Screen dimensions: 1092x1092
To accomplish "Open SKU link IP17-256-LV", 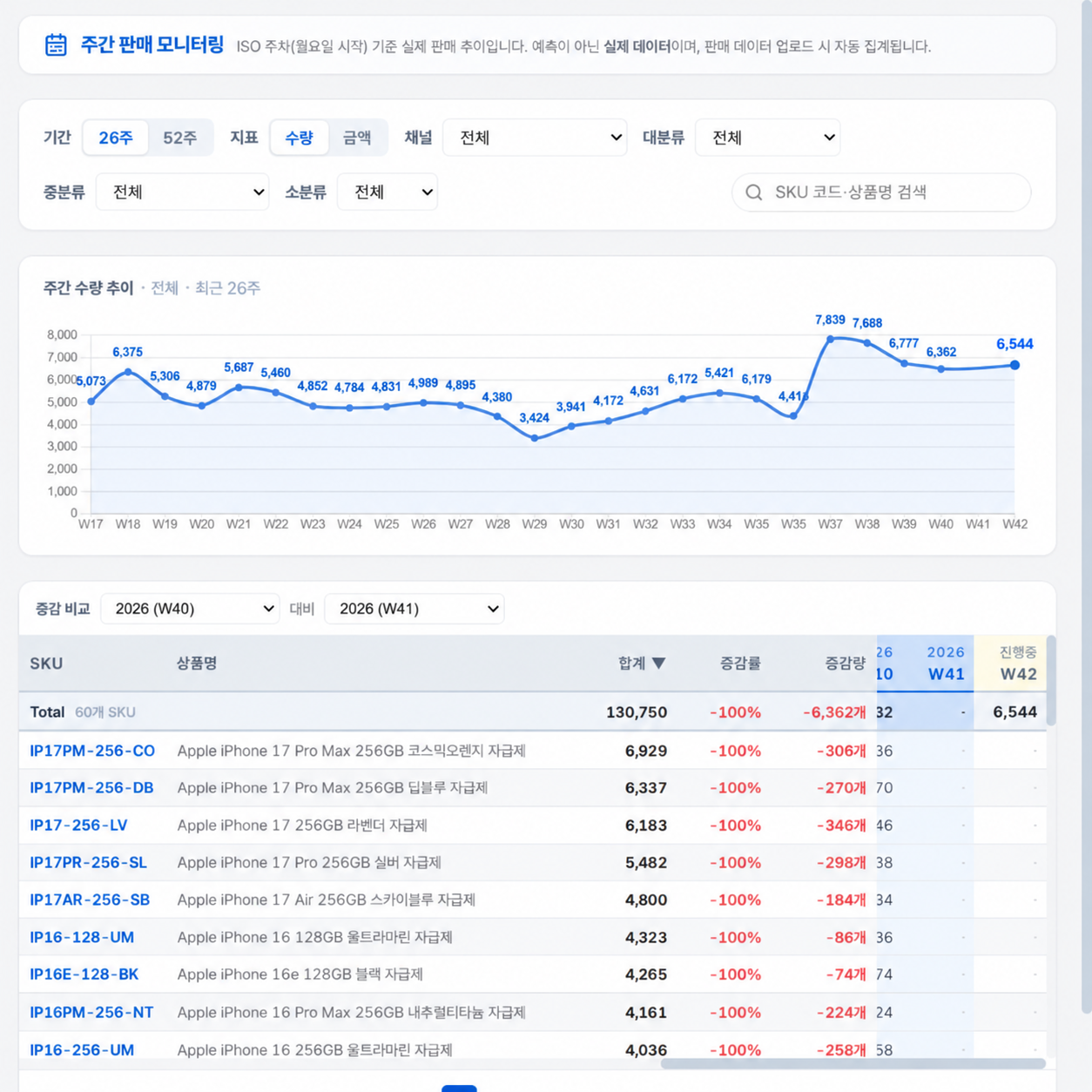I will pos(78,826).
